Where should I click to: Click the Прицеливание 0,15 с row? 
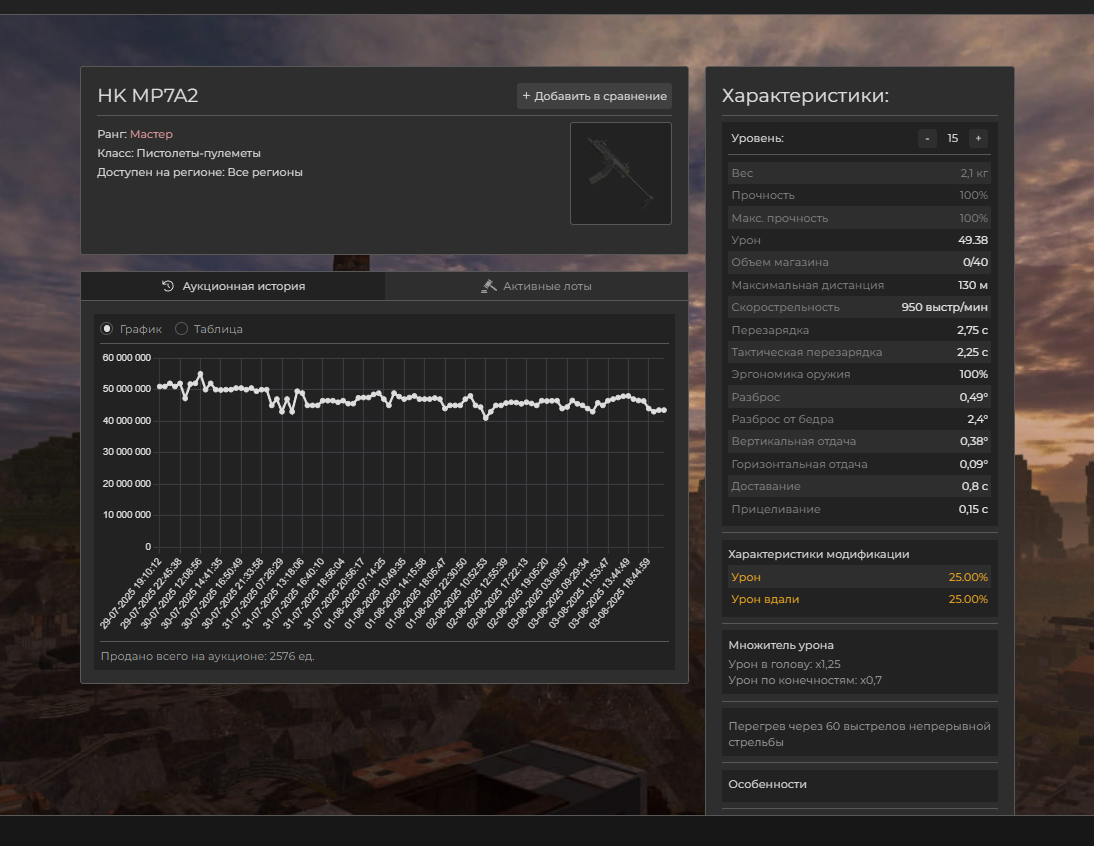click(860, 509)
